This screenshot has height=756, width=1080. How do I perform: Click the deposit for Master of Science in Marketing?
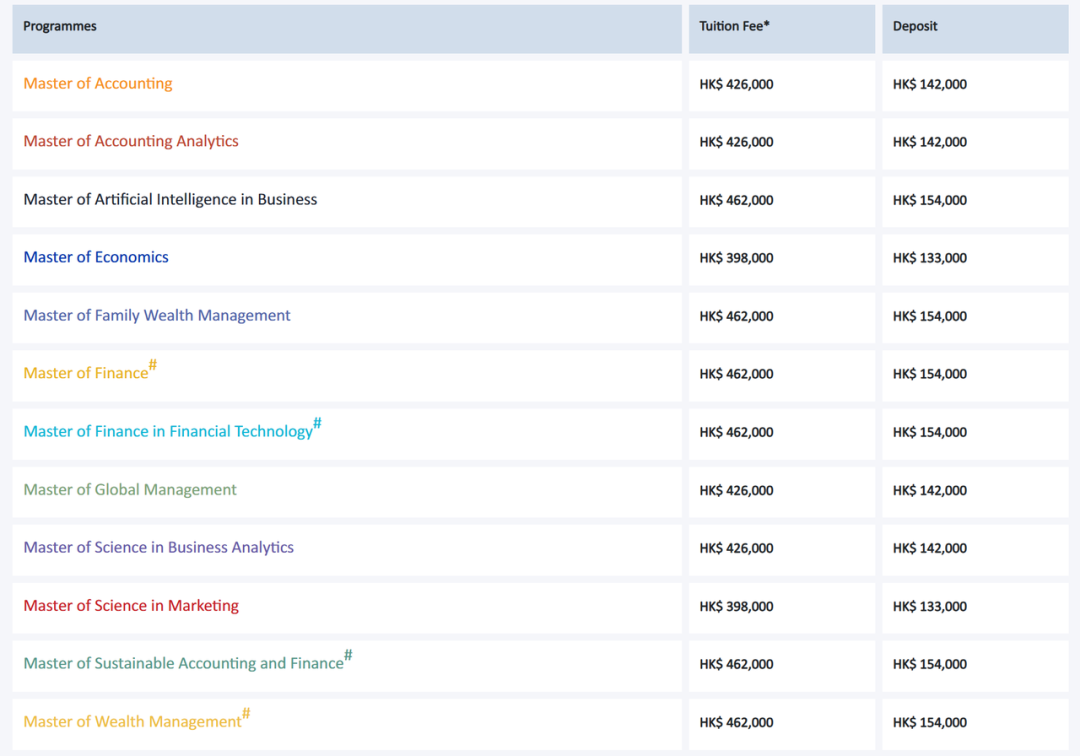[x=929, y=607]
